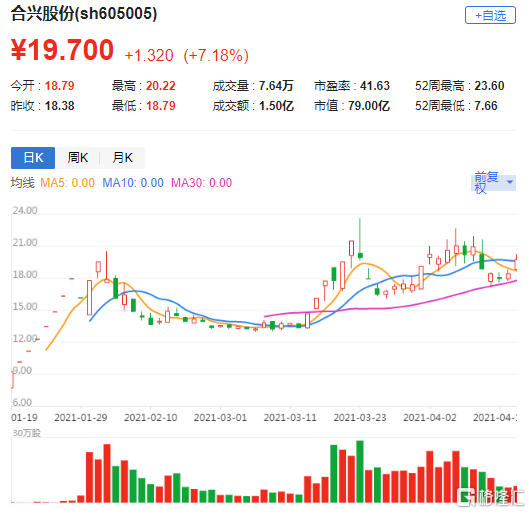Screen dimensions: 531x514
Task: Click the 成交量 value 7.64万
Action: (276, 86)
